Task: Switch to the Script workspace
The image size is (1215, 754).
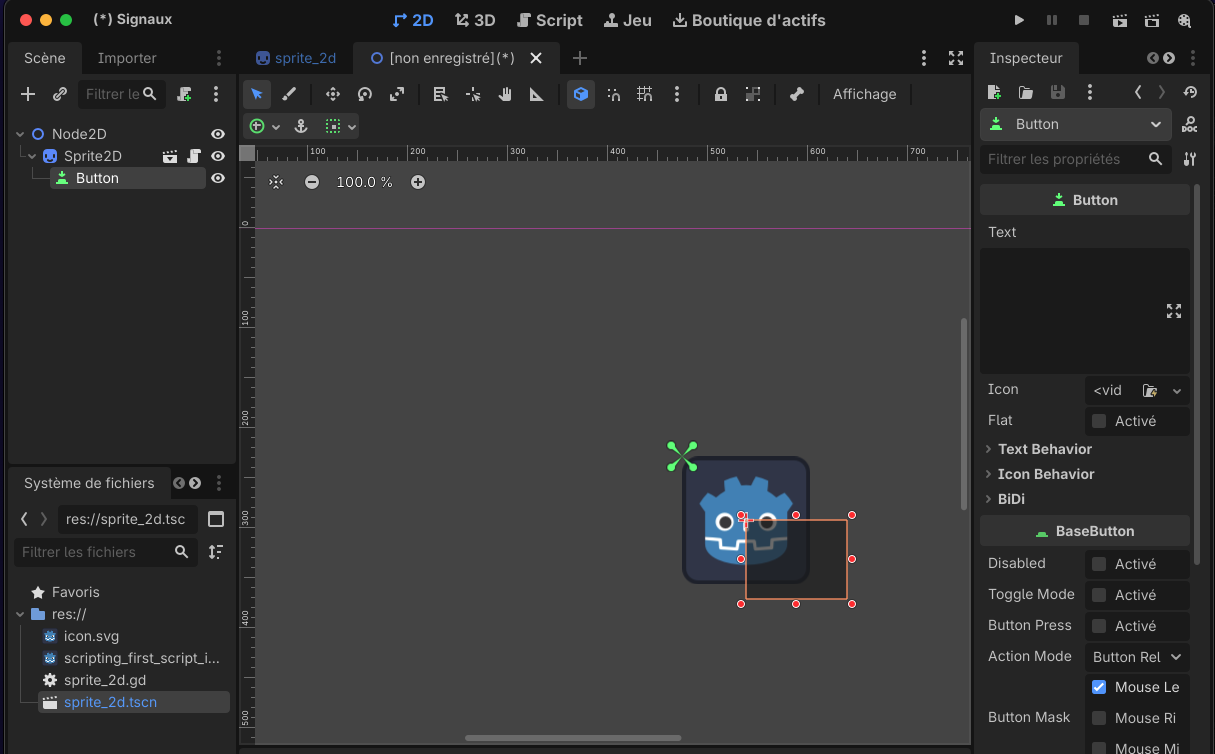Action: (x=550, y=20)
